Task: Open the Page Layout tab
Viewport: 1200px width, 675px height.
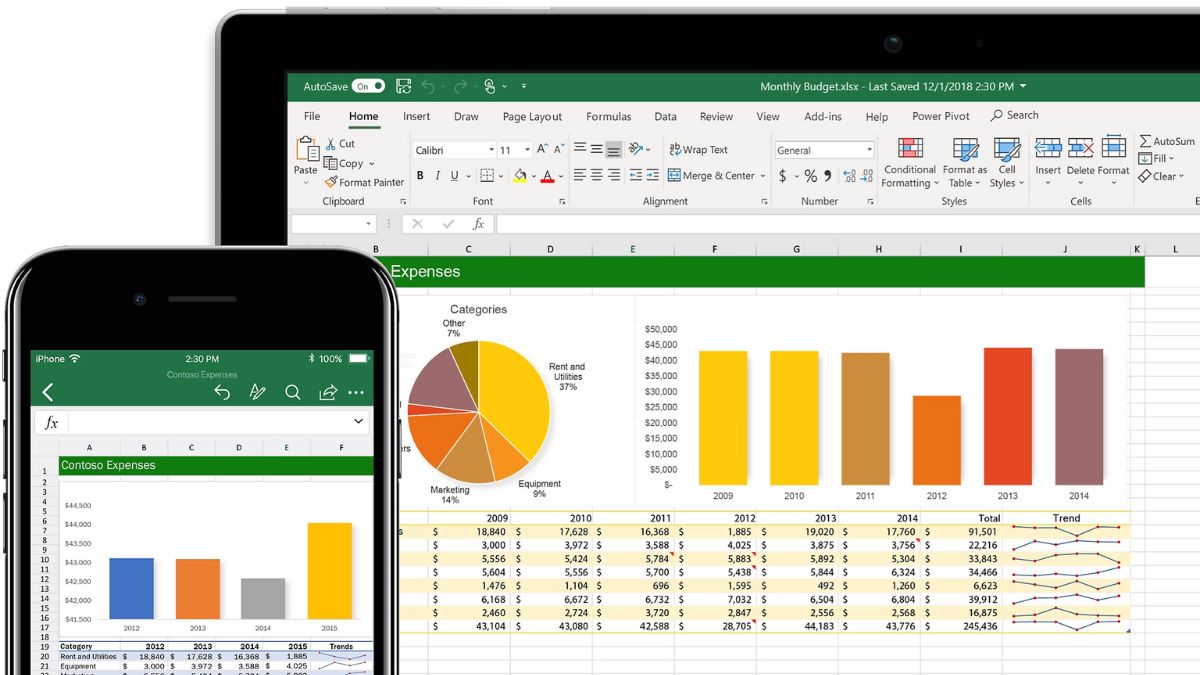Action: tap(532, 116)
